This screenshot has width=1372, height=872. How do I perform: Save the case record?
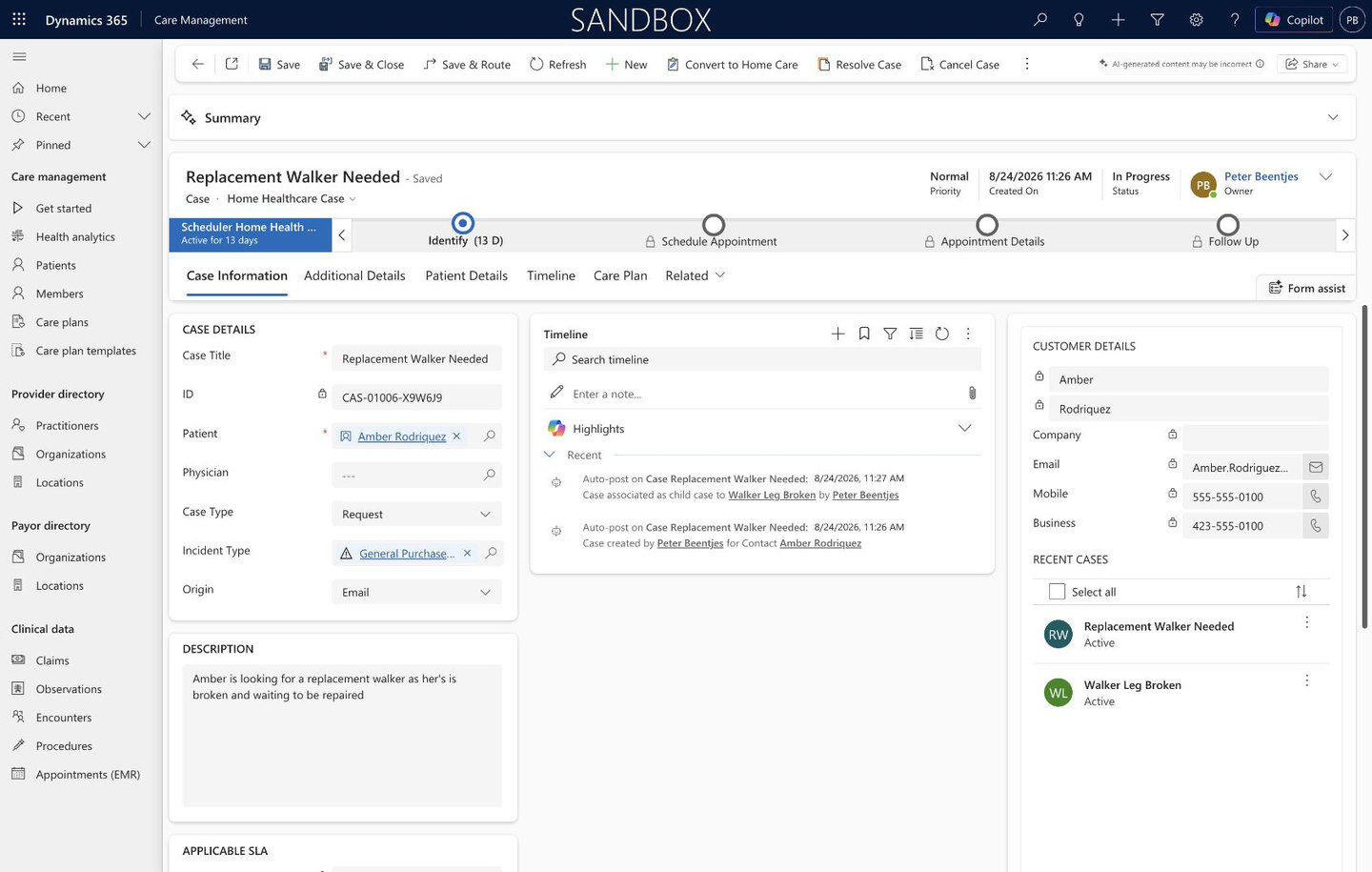(279, 64)
